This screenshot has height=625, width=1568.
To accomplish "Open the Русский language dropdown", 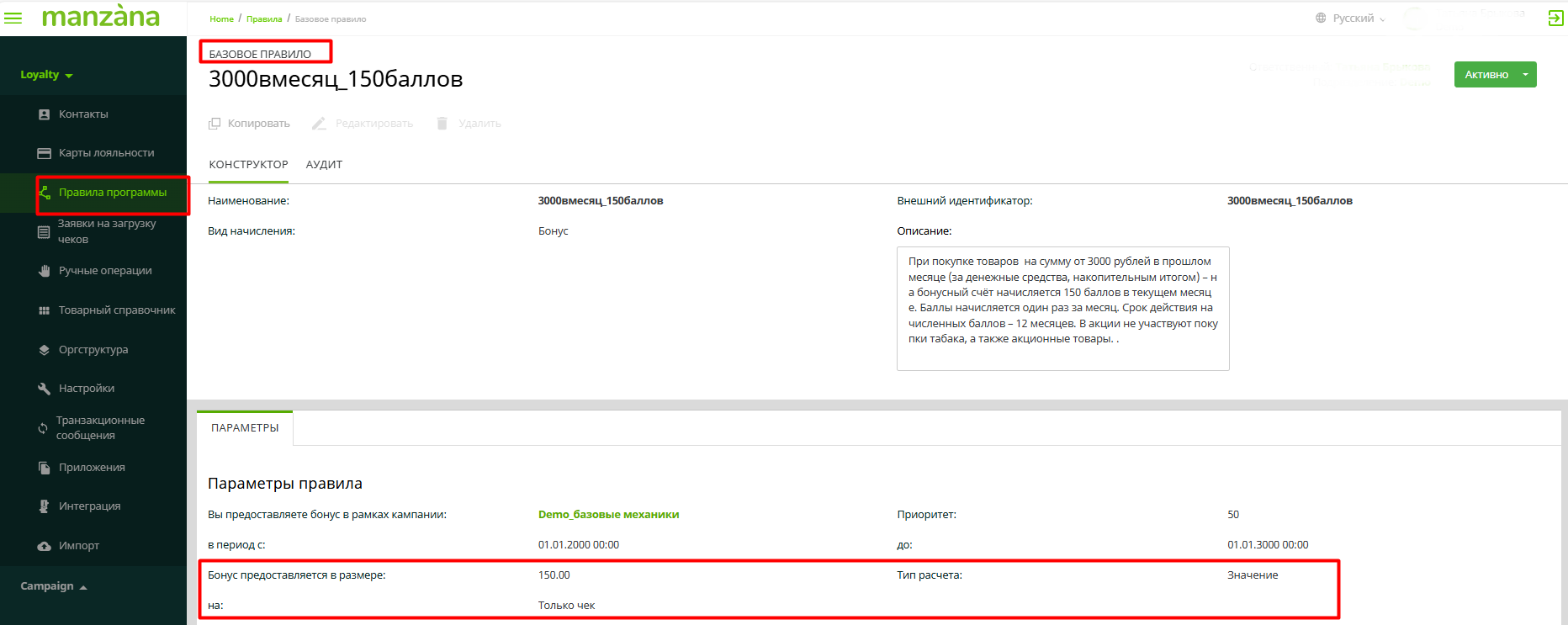I will click(1351, 19).
